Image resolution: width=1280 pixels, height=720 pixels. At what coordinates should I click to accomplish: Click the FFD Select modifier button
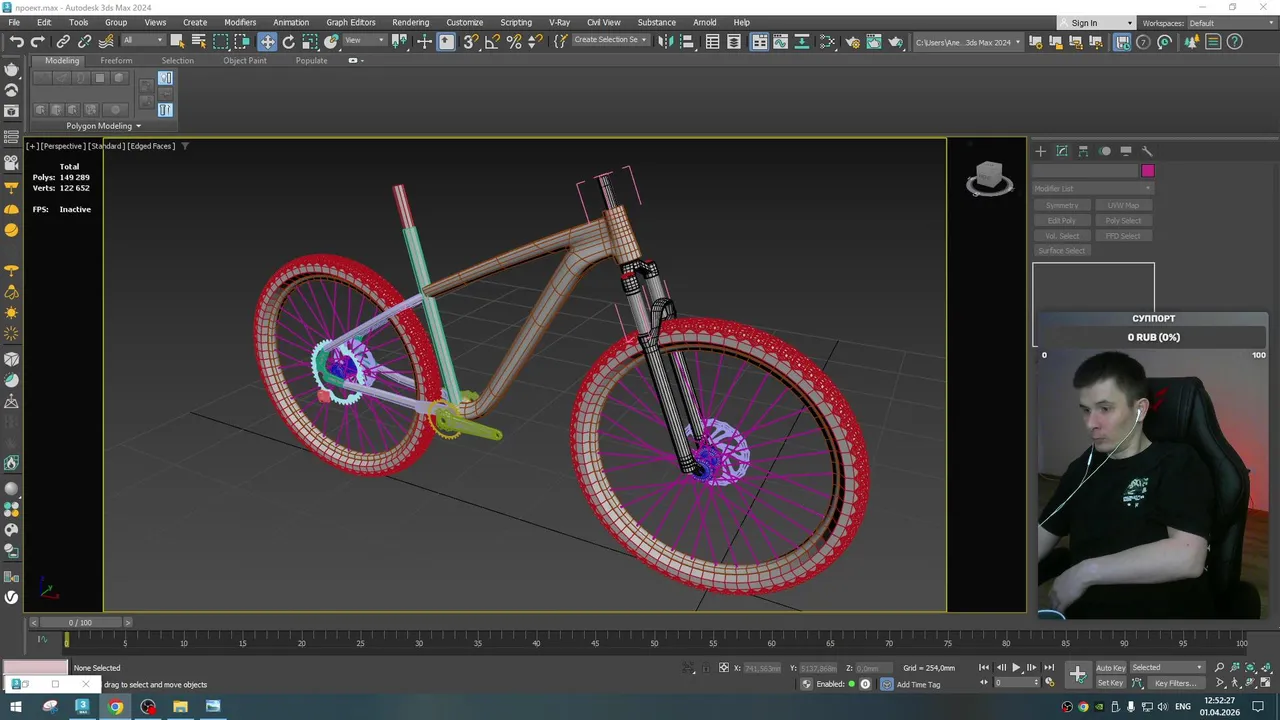click(1123, 236)
